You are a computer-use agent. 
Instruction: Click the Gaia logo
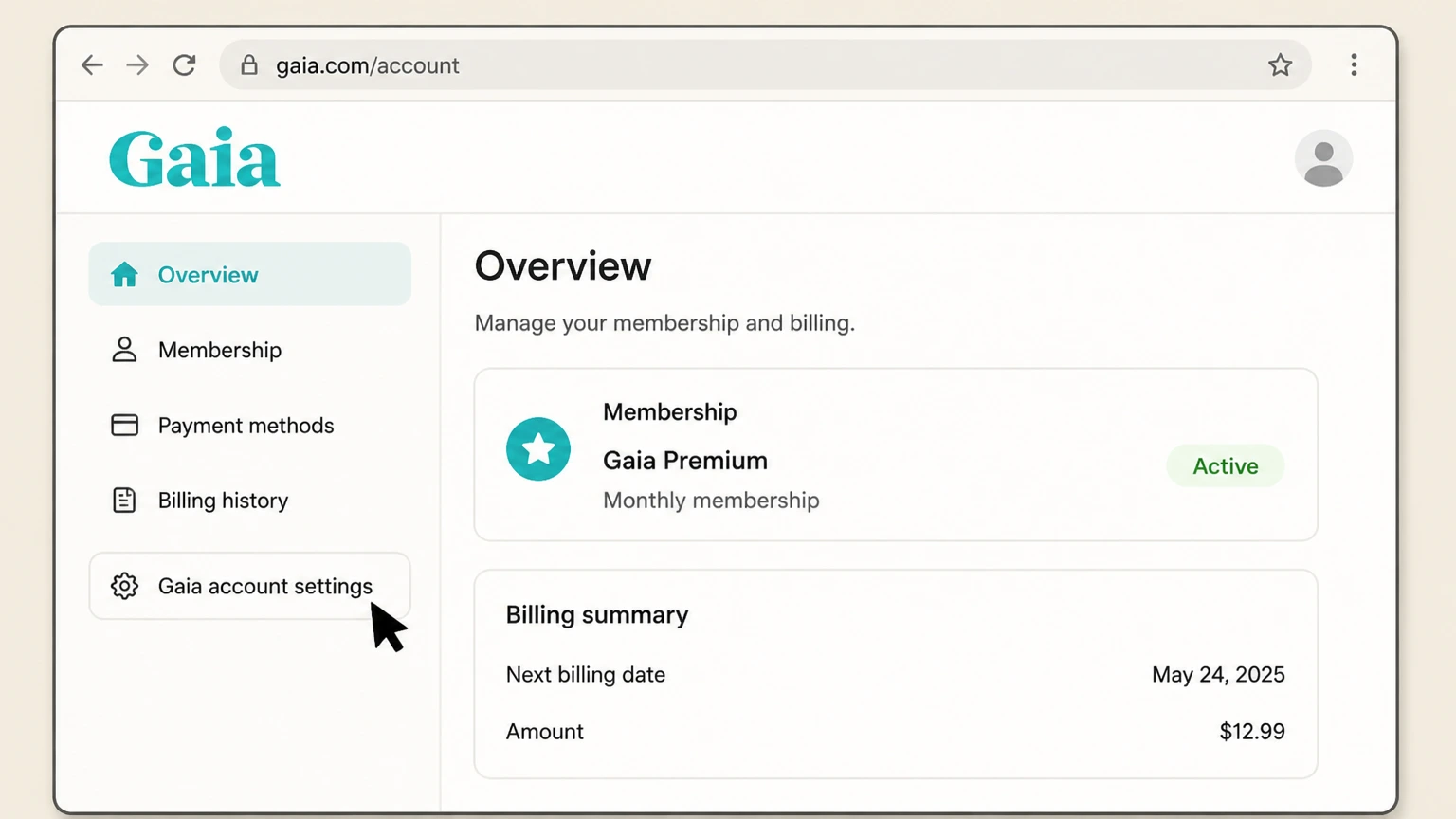tap(194, 157)
